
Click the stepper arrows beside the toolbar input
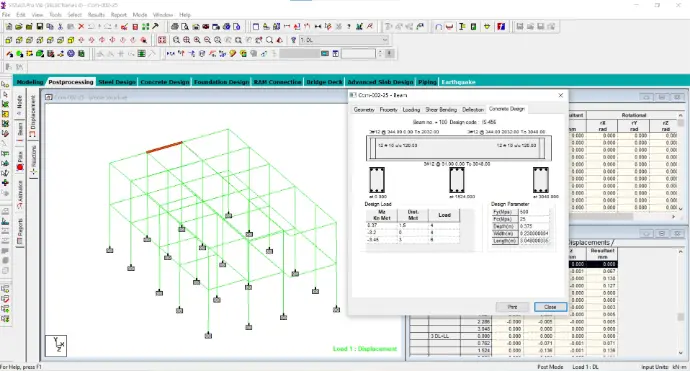point(380,54)
